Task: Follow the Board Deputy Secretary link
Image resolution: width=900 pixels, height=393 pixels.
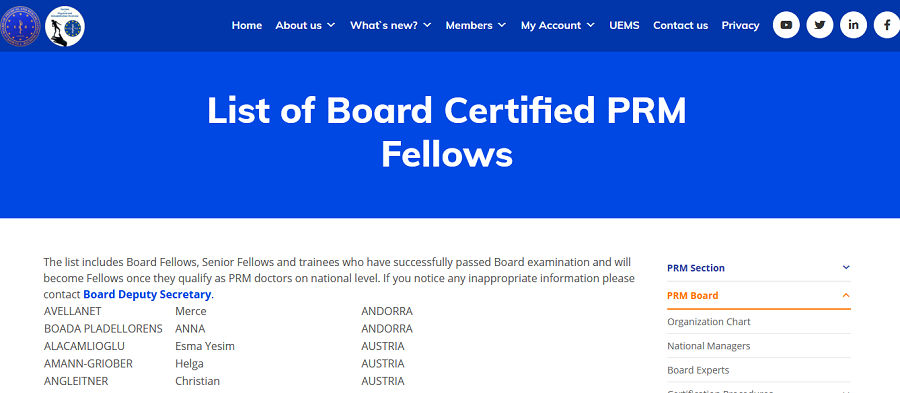Action: [x=147, y=294]
